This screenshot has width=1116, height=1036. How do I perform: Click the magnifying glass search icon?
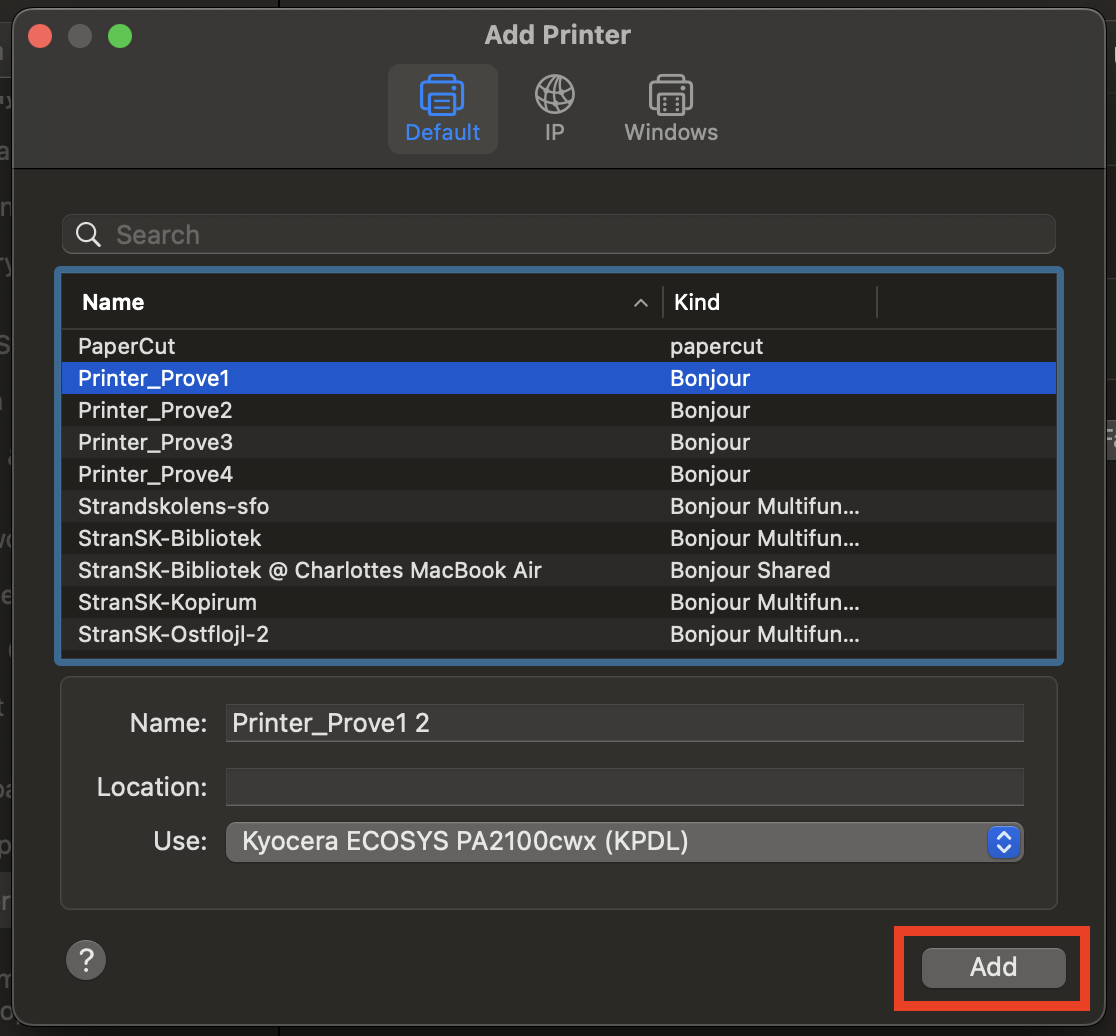(89, 235)
